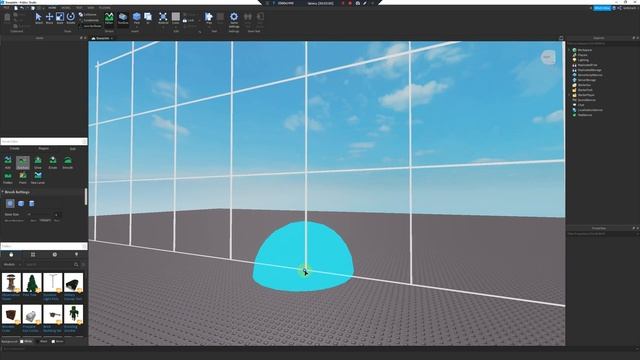Click the Color swatch in ribbon

176,16
